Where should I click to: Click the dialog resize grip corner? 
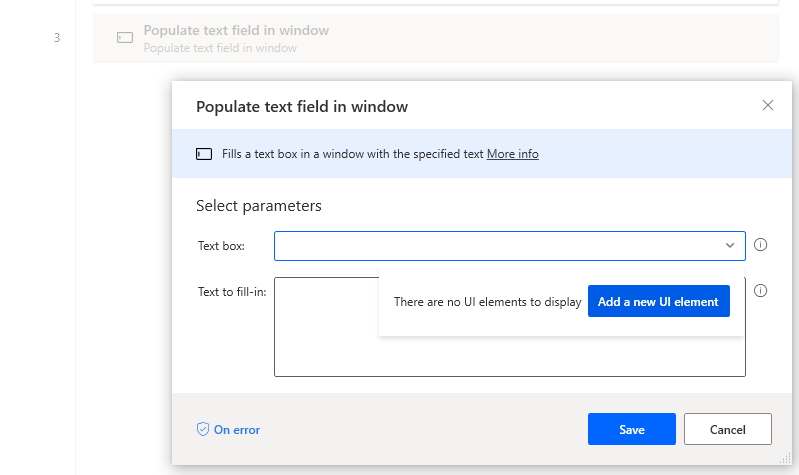coord(785,458)
